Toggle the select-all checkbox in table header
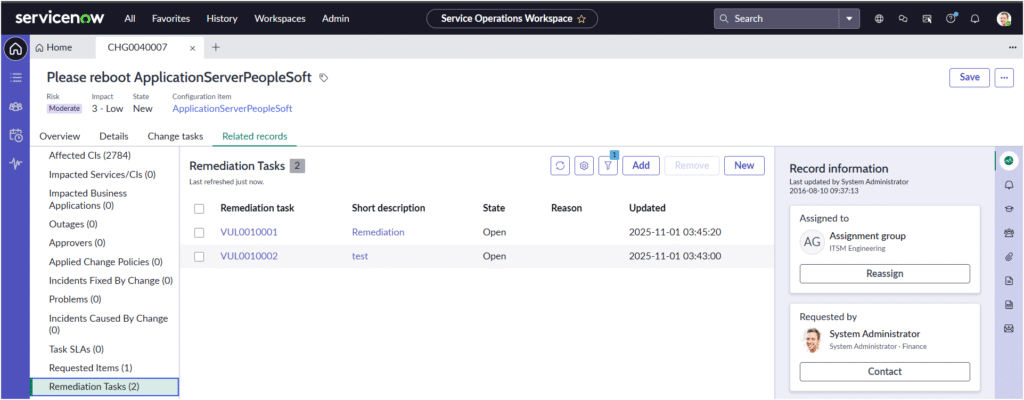Screen dimensions: 1024x400 (199, 208)
